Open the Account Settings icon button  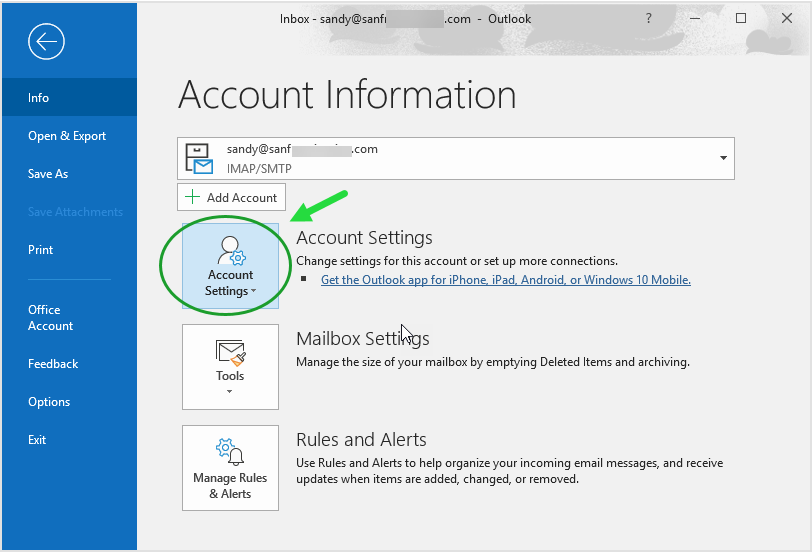[230, 266]
